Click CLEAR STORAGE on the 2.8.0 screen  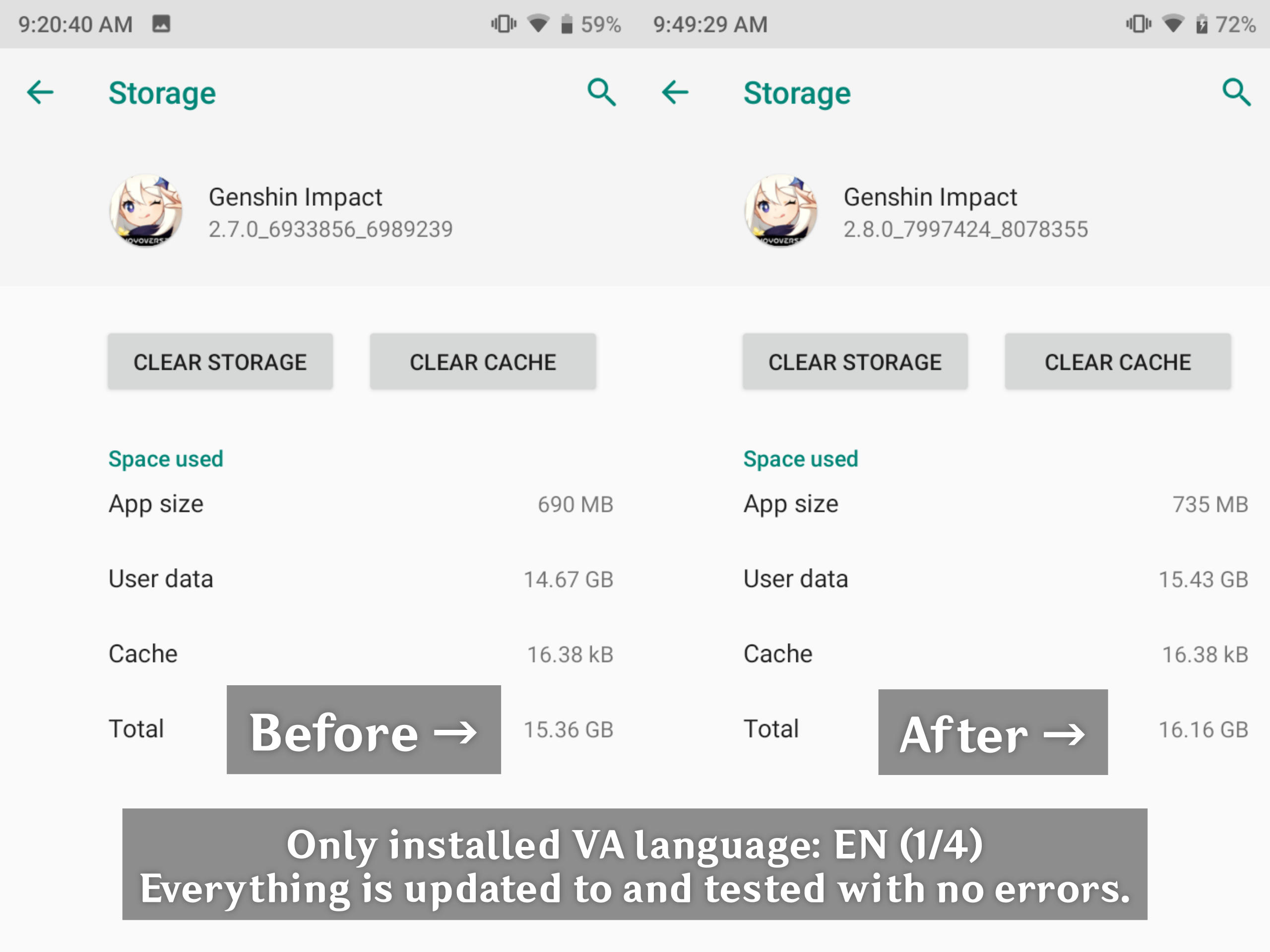click(855, 361)
